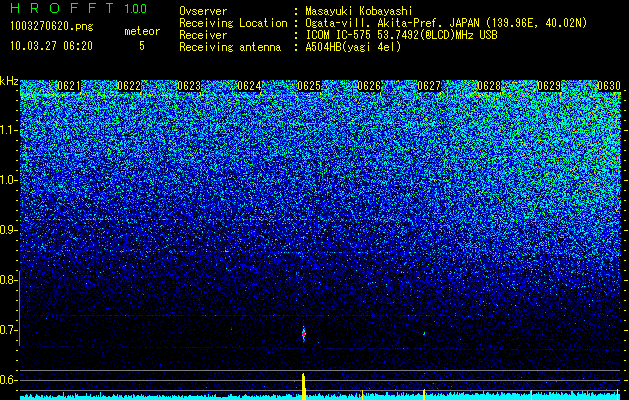Select the A504HB(yagi 4el) antenna text
Screen dimensions: 629x400
click(353, 47)
